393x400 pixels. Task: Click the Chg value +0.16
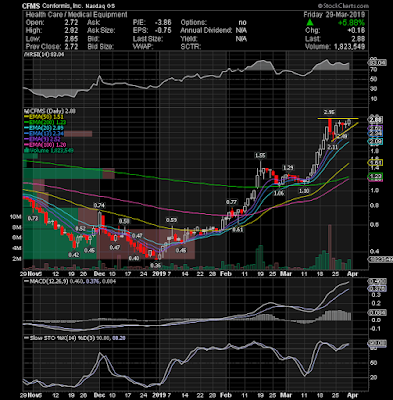tap(356, 31)
